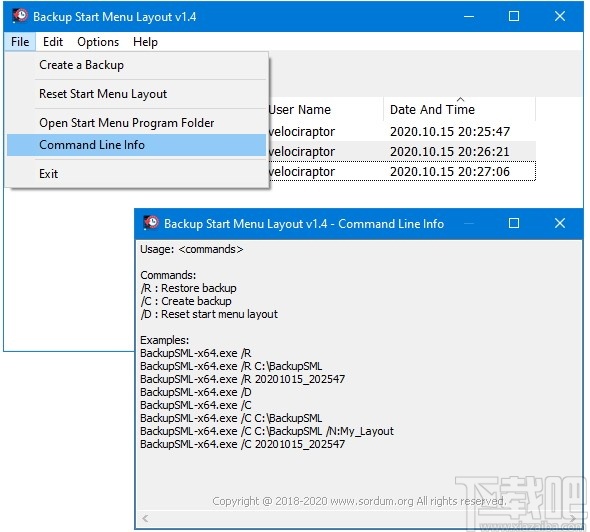Click left arrow of horizontal scrollbar
Viewport: 590px width, 532px height.
146,518
